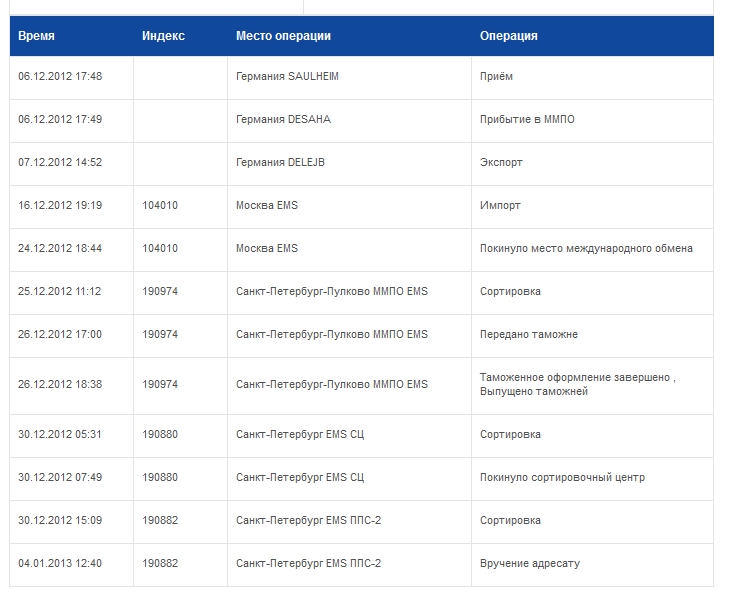The height and width of the screenshot is (594, 740).
Task: Click the Место операции column header
Action: click(283, 36)
